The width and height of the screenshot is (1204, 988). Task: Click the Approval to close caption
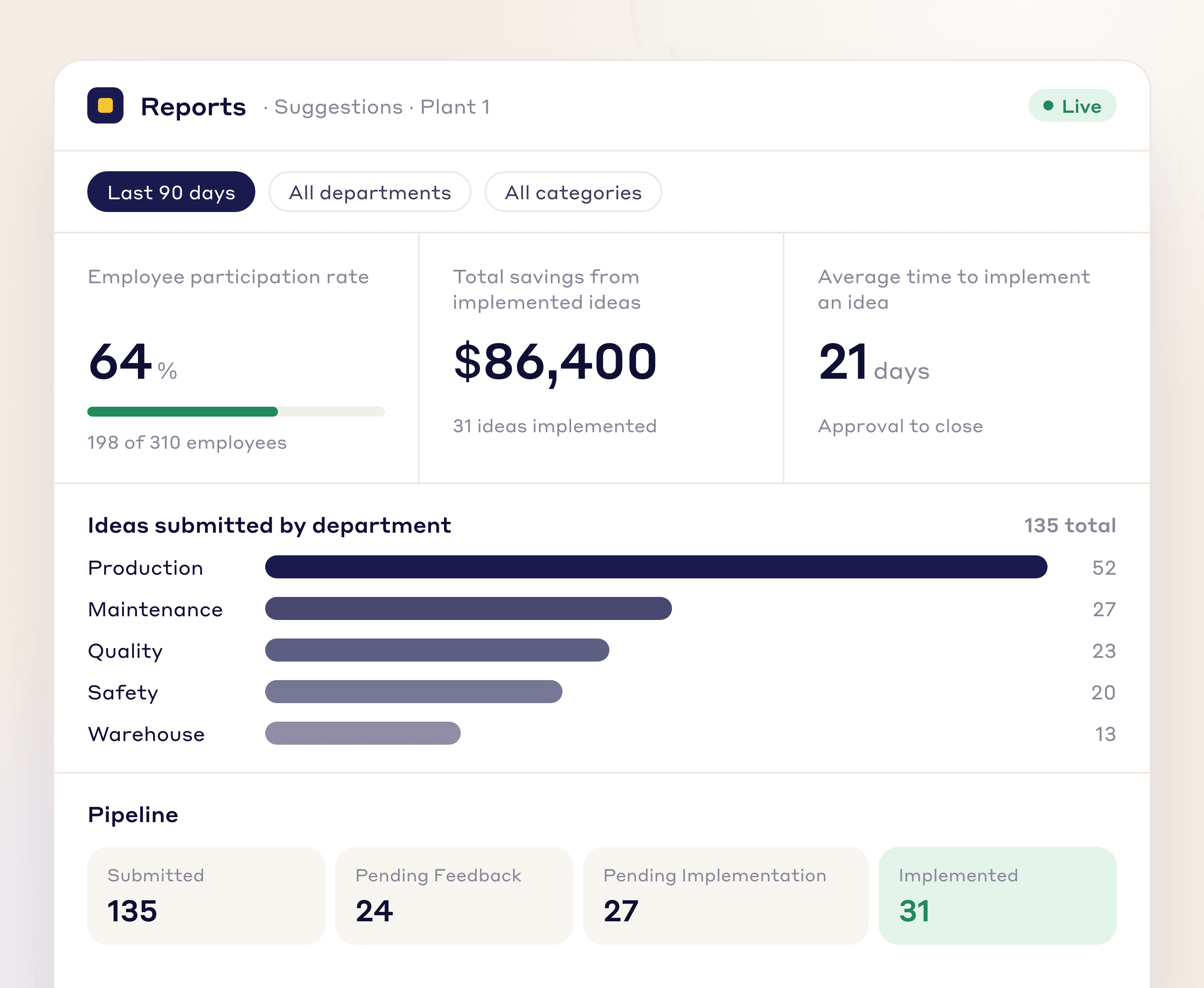point(901,426)
